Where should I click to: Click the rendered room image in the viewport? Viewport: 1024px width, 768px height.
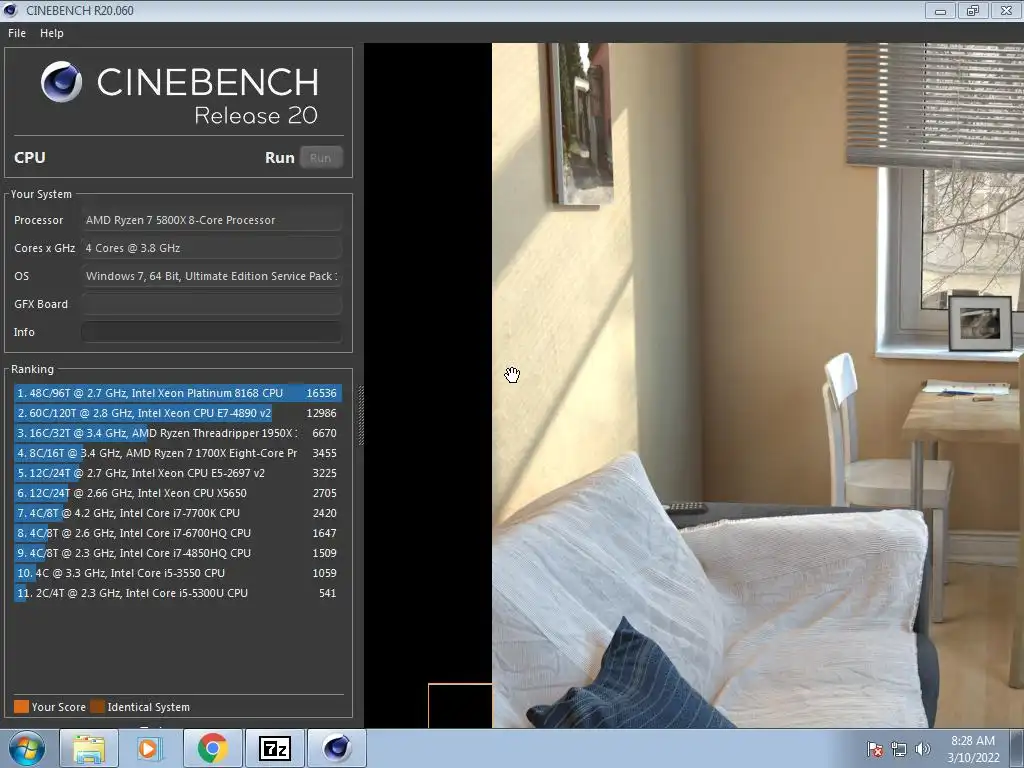click(x=758, y=385)
